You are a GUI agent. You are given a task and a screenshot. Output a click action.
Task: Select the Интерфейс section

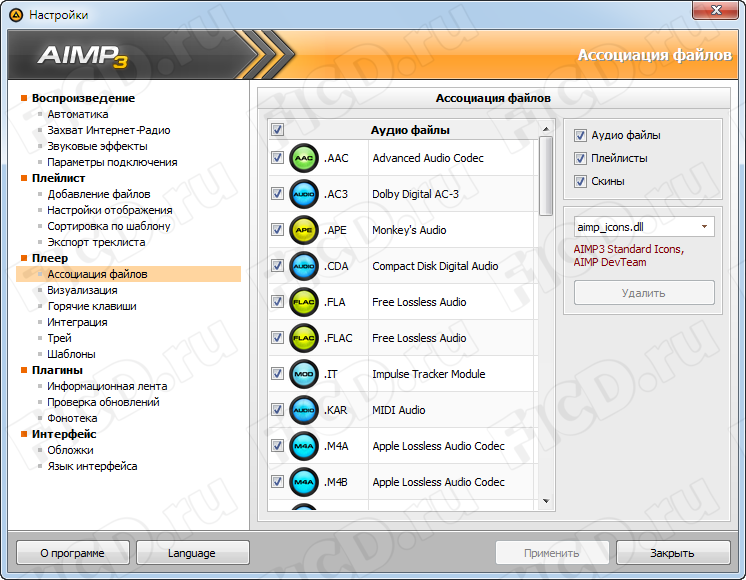[64, 434]
